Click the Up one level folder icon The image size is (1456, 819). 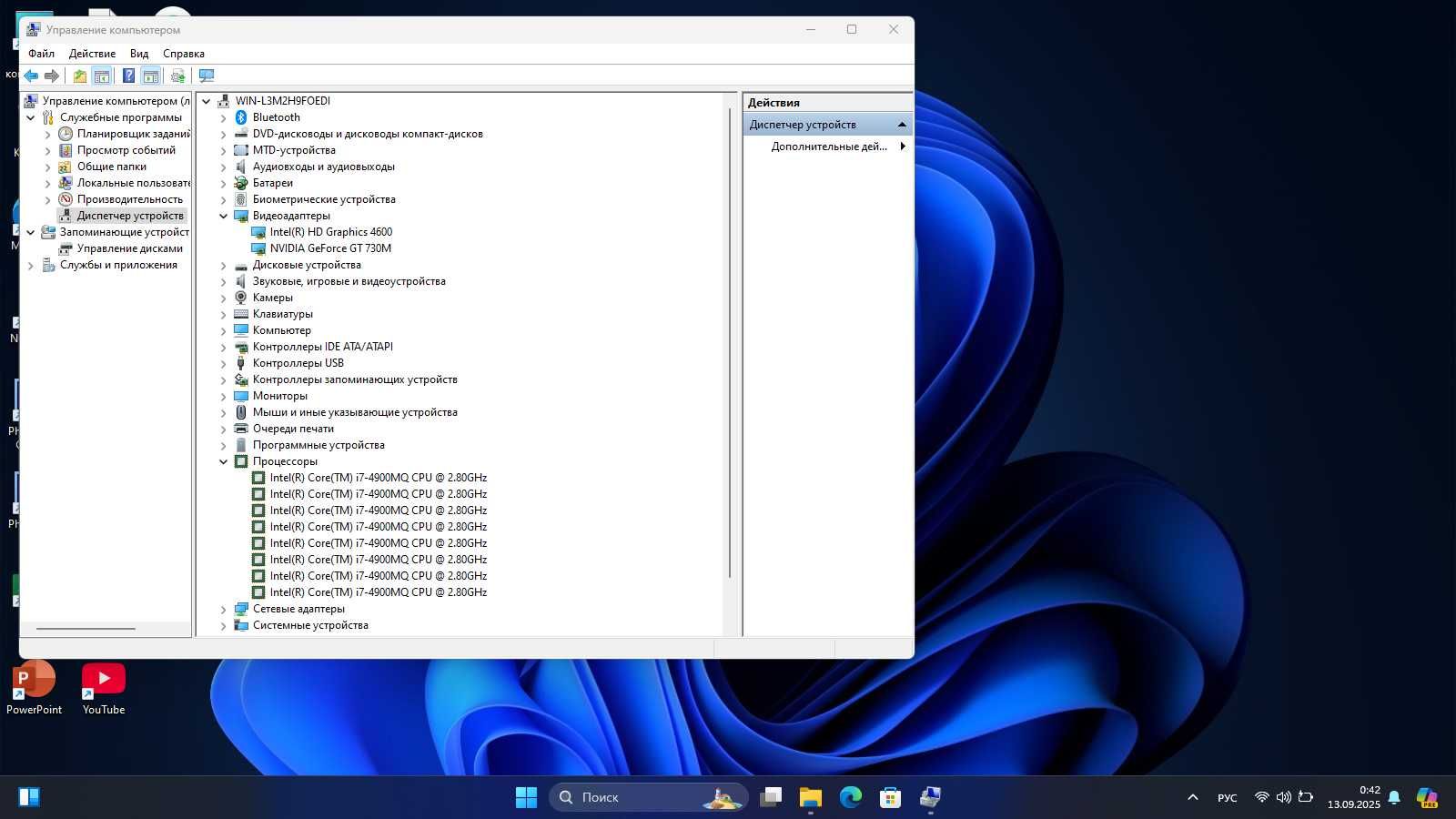pos(80,76)
